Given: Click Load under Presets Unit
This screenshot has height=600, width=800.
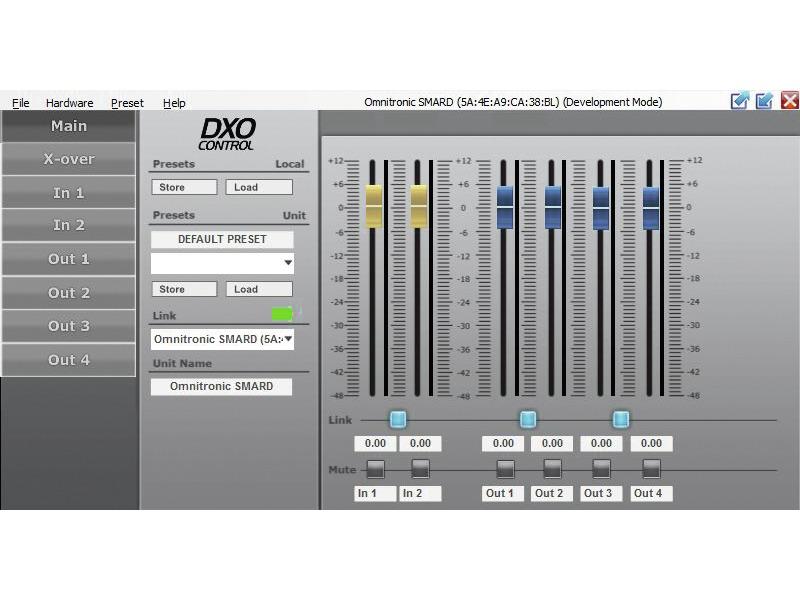Looking at the screenshot, I should (258, 289).
